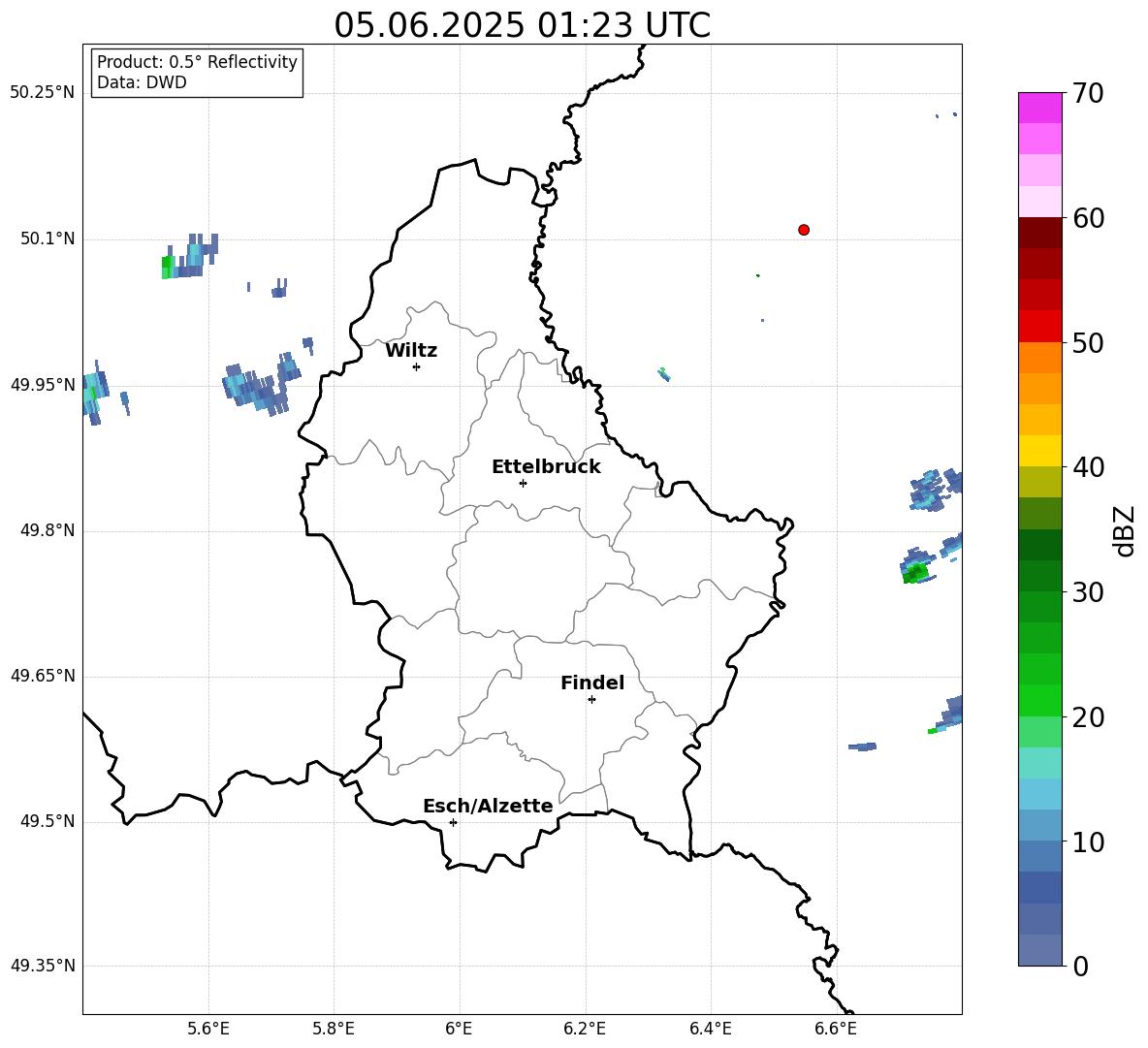Click the 5.6°E longitude label
Screen dimensions: 1148x1048
208,1029
